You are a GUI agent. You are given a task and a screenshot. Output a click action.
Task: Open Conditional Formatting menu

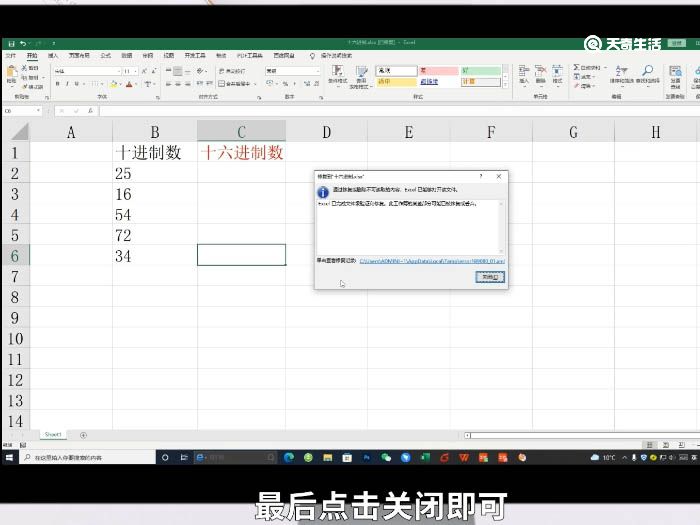pos(338,74)
